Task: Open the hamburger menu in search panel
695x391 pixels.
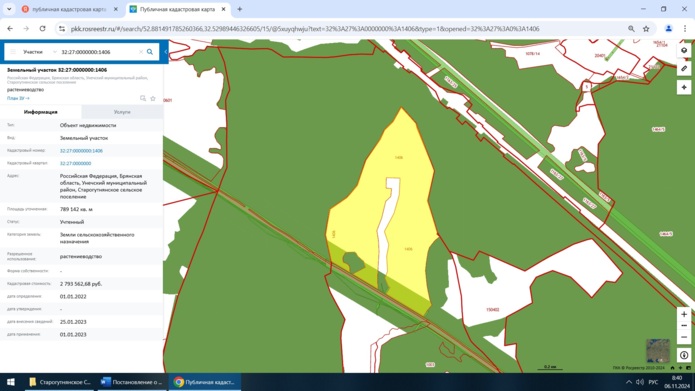Action: point(13,52)
